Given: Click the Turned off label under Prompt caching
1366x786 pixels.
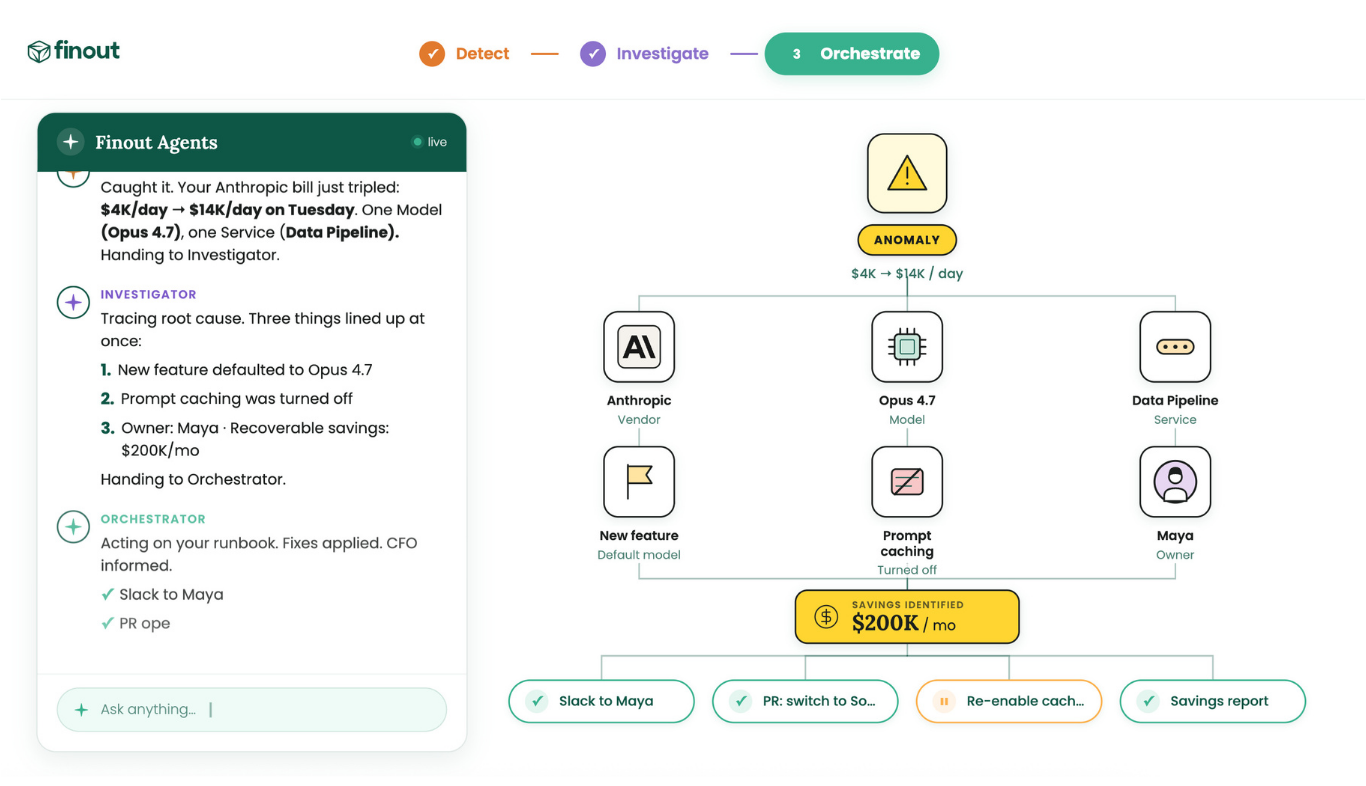Looking at the screenshot, I should [x=907, y=570].
